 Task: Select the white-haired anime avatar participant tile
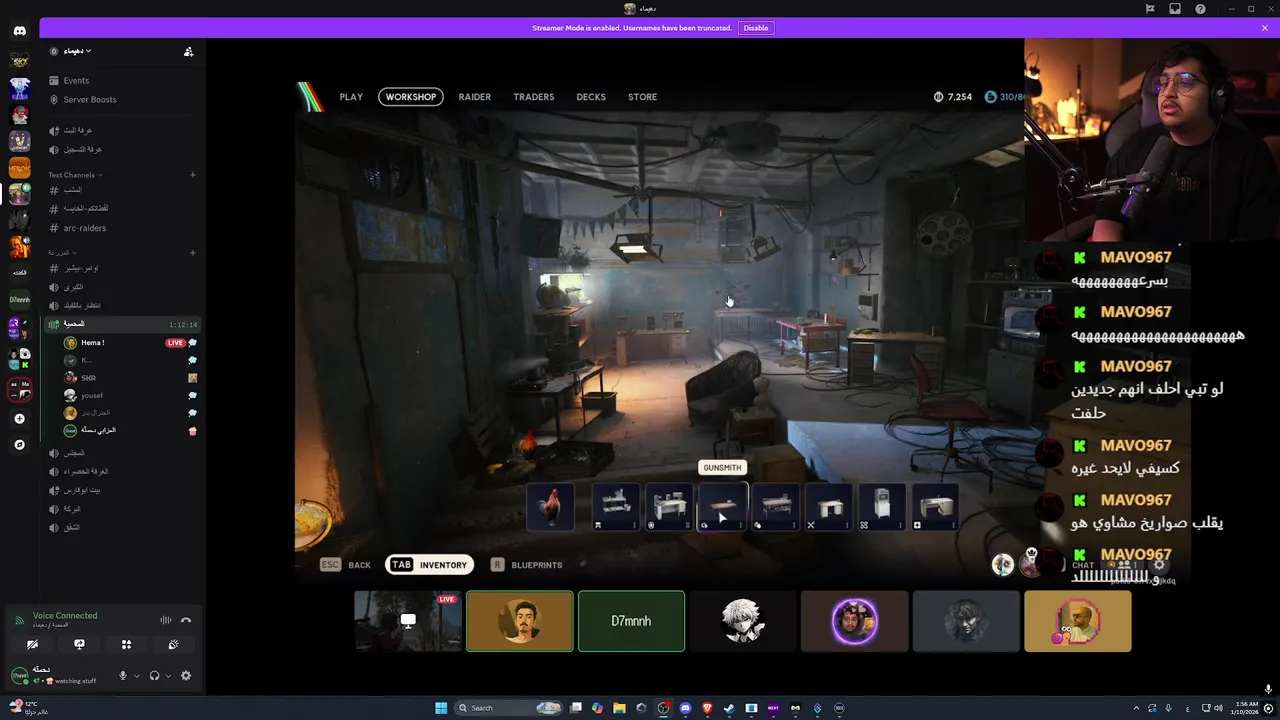click(x=743, y=621)
